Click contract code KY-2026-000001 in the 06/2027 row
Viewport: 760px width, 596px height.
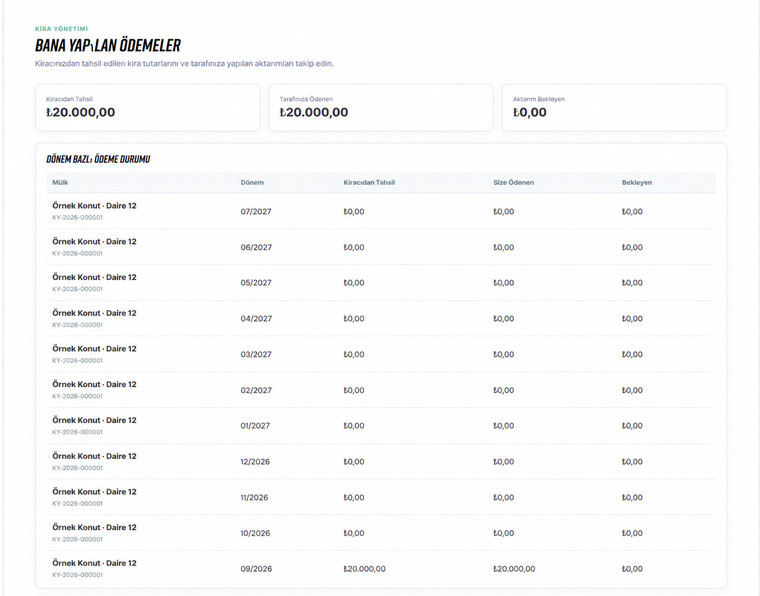[x=78, y=253]
